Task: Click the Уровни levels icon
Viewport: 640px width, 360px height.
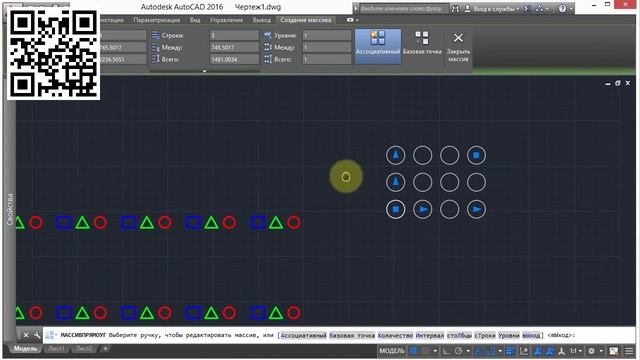Action: tap(268, 36)
